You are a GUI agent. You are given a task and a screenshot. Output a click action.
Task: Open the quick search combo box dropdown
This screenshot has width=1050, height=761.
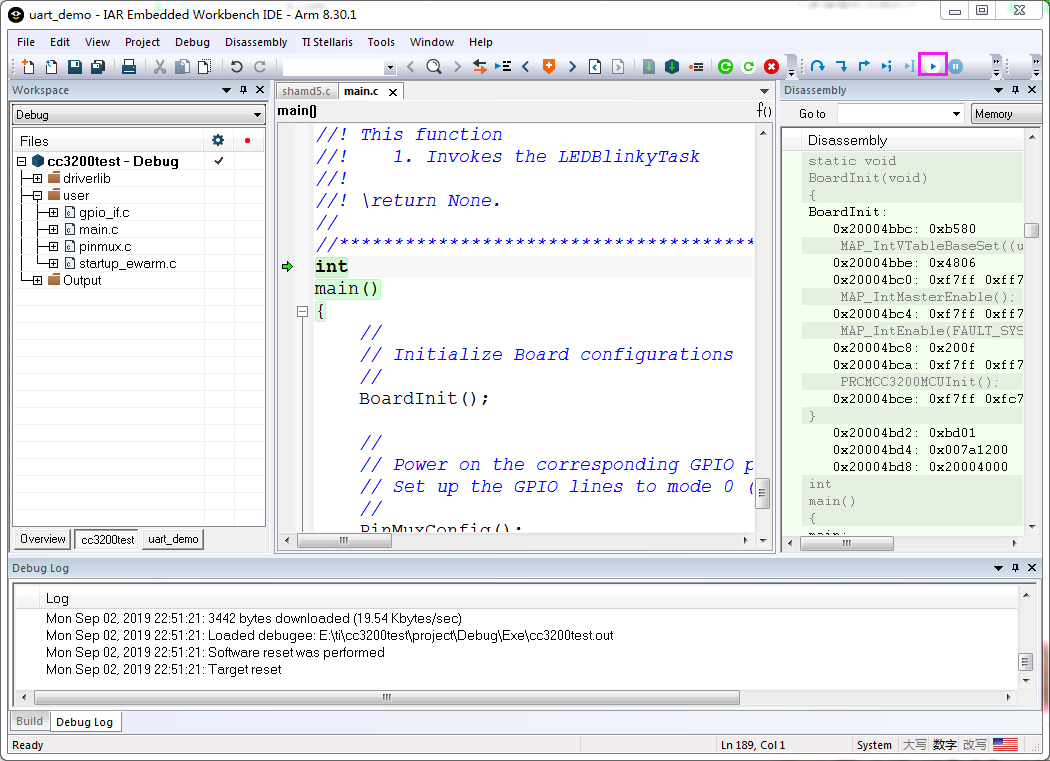coord(390,67)
